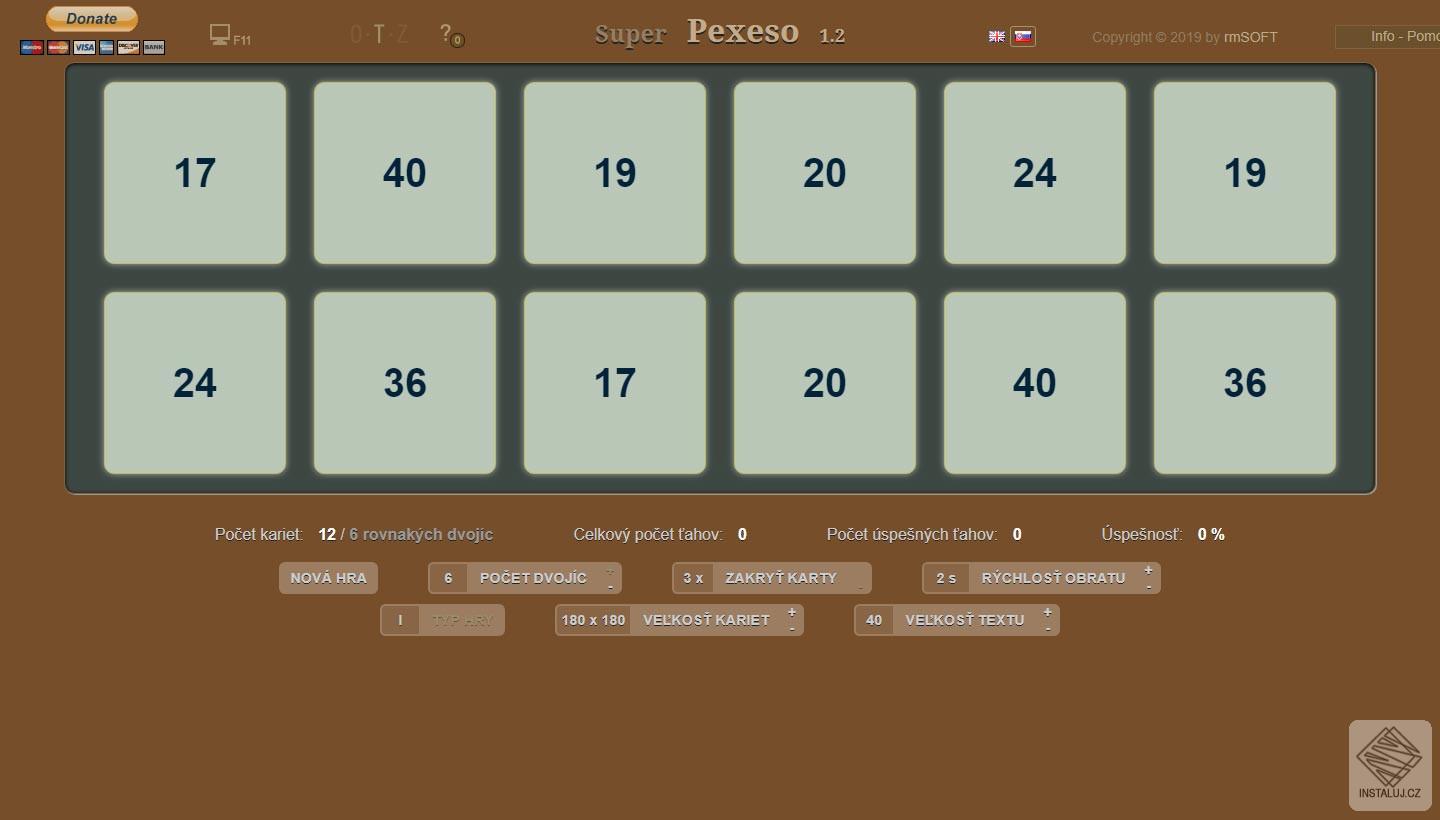Open the rmSOFT link

coord(1250,37)
